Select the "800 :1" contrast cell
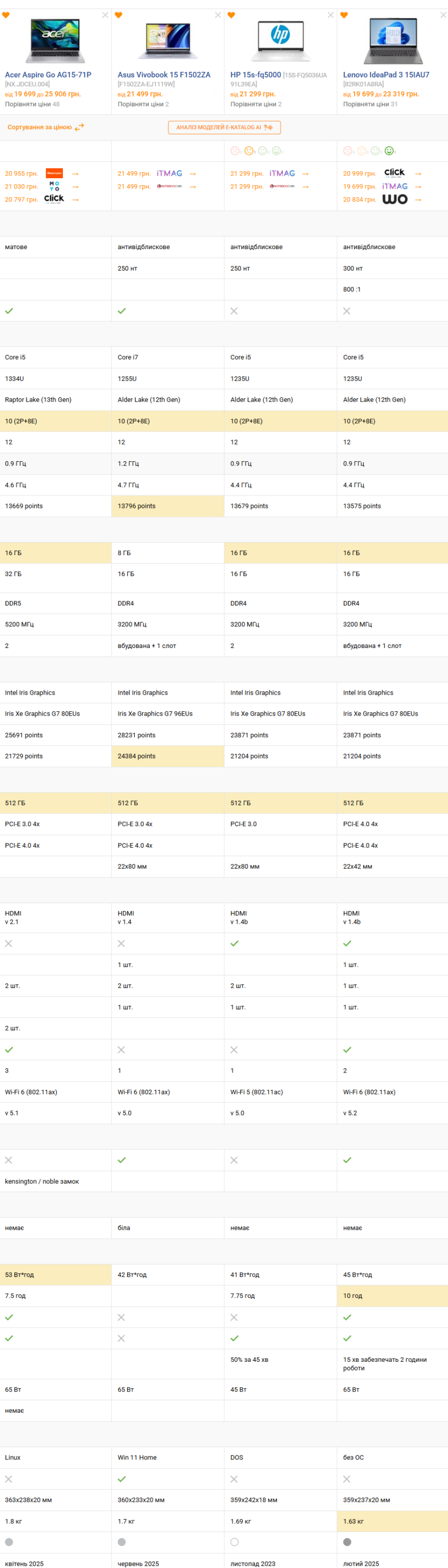The height and width of the screenshot is (1568, 448). 393,289
